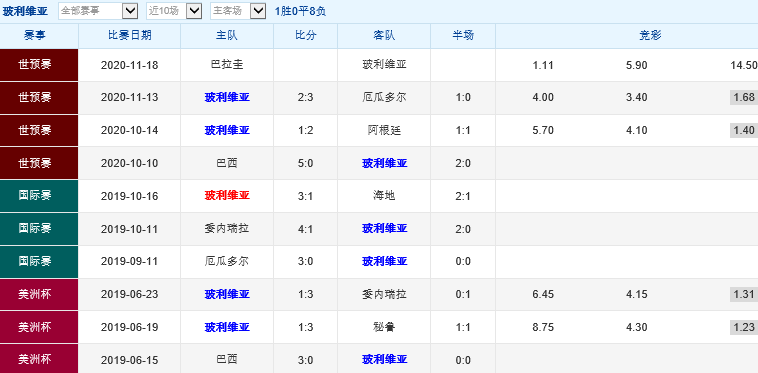Click the date 2019-09-11

(x=130, y=261)
